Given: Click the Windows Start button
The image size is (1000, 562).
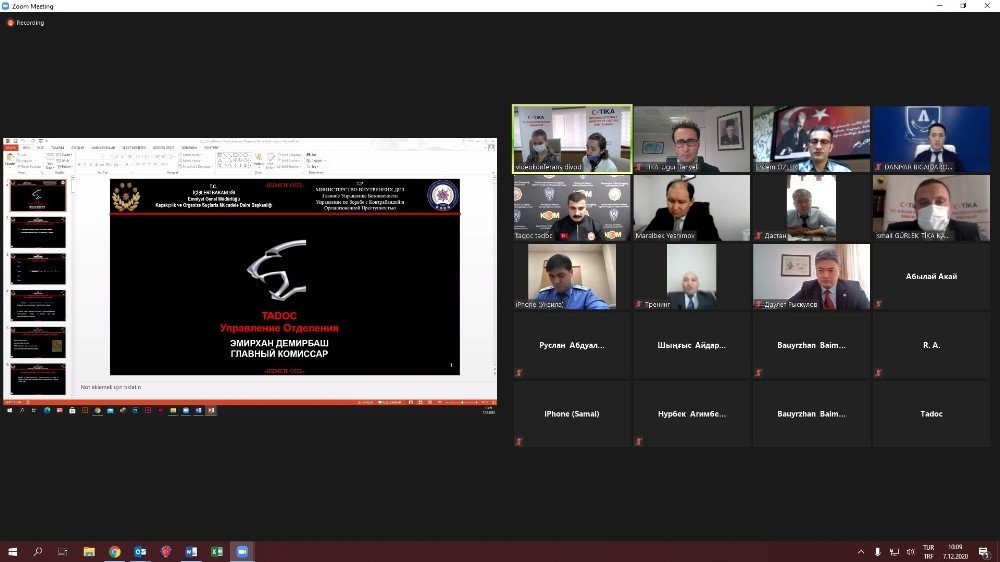Looking at the screenshot, I should (x=12, y=551).
